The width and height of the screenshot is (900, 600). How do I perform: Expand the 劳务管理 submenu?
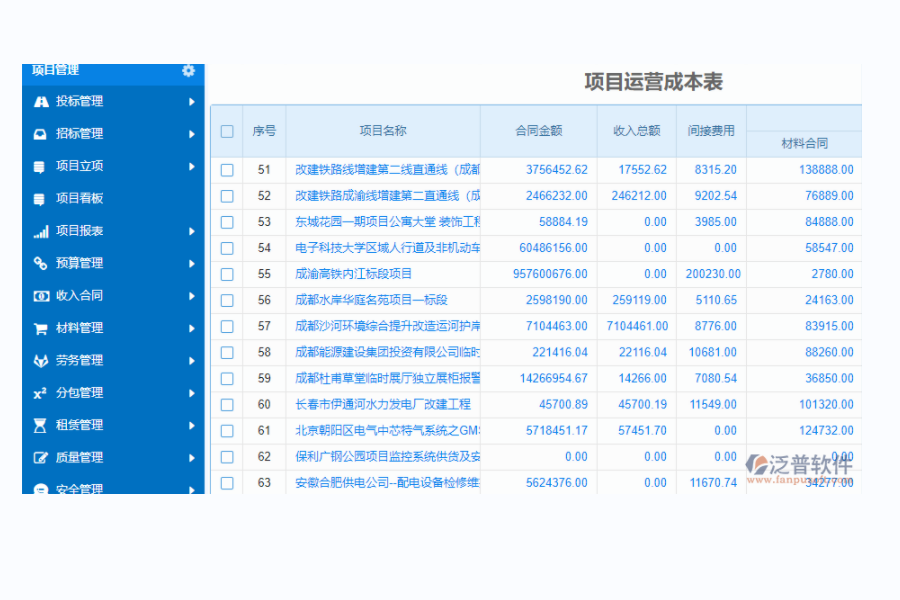tap(195, 360)
